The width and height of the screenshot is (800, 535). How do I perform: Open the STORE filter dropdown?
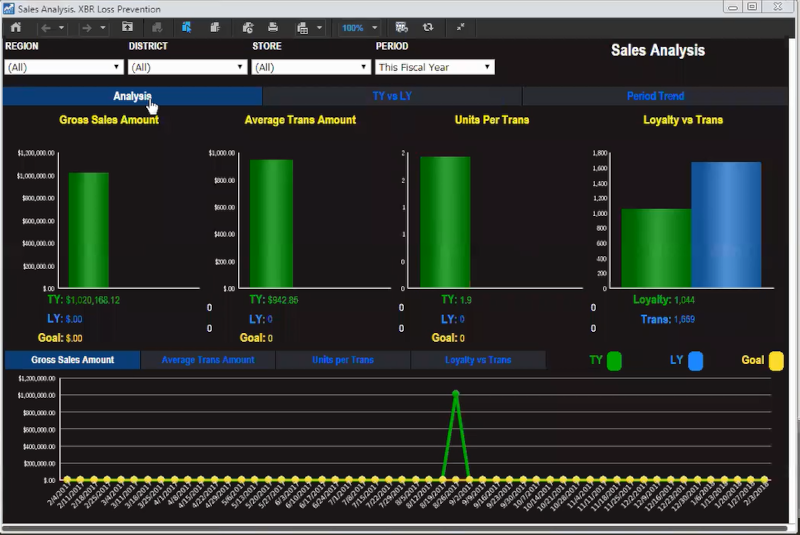[311, 67]
